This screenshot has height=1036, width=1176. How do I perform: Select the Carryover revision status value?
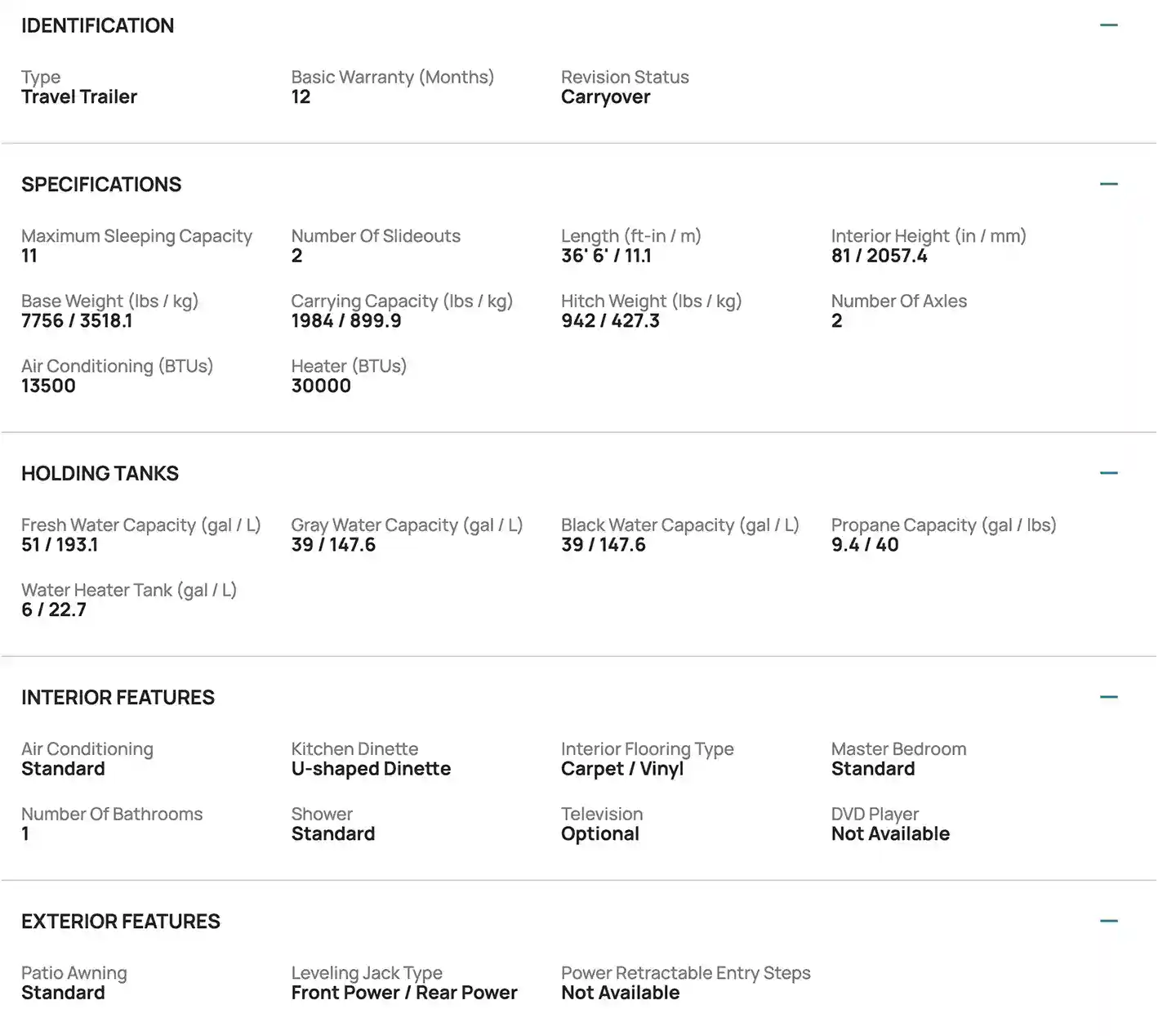[x=605, y=97]
